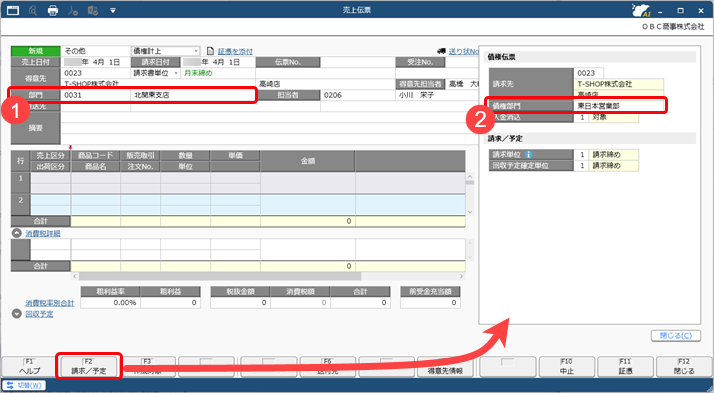
Task: Click detail grid vertical scrollbar down arrow
Action: pyautogui.click(x=470, y=212)
